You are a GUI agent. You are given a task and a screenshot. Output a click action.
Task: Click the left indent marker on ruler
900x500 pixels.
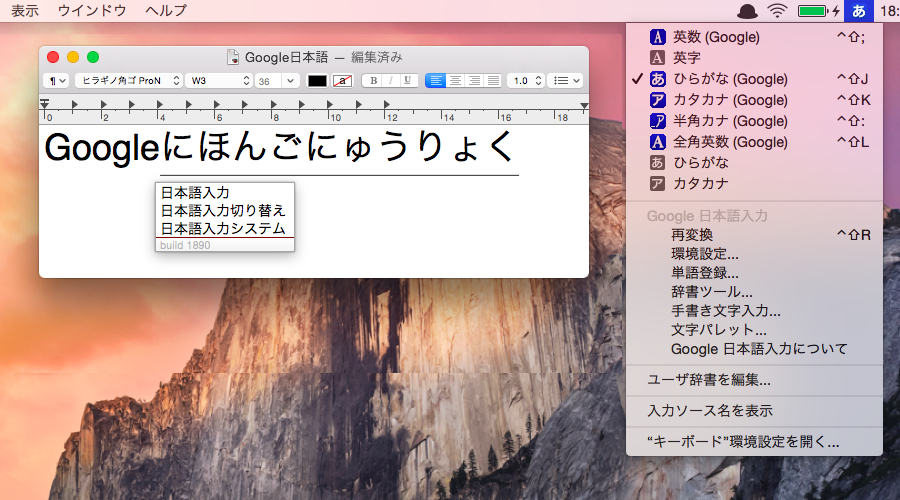coord(44,104)
